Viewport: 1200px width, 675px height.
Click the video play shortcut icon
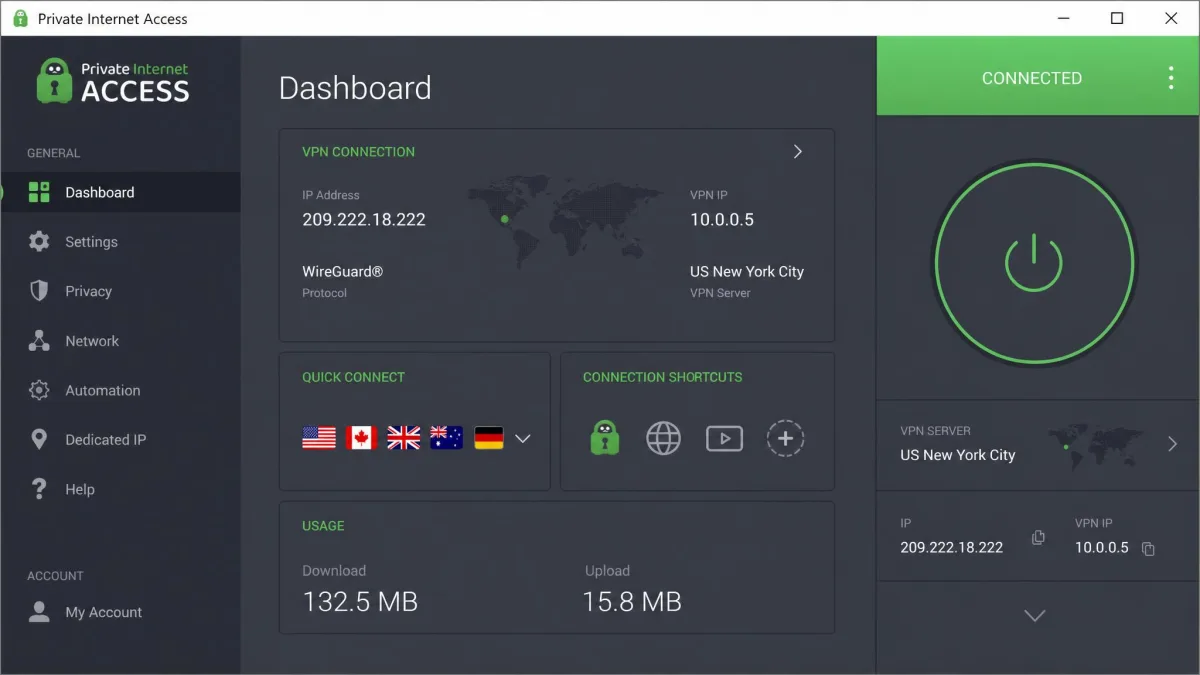pyautogui.click(x=724, y=438)
